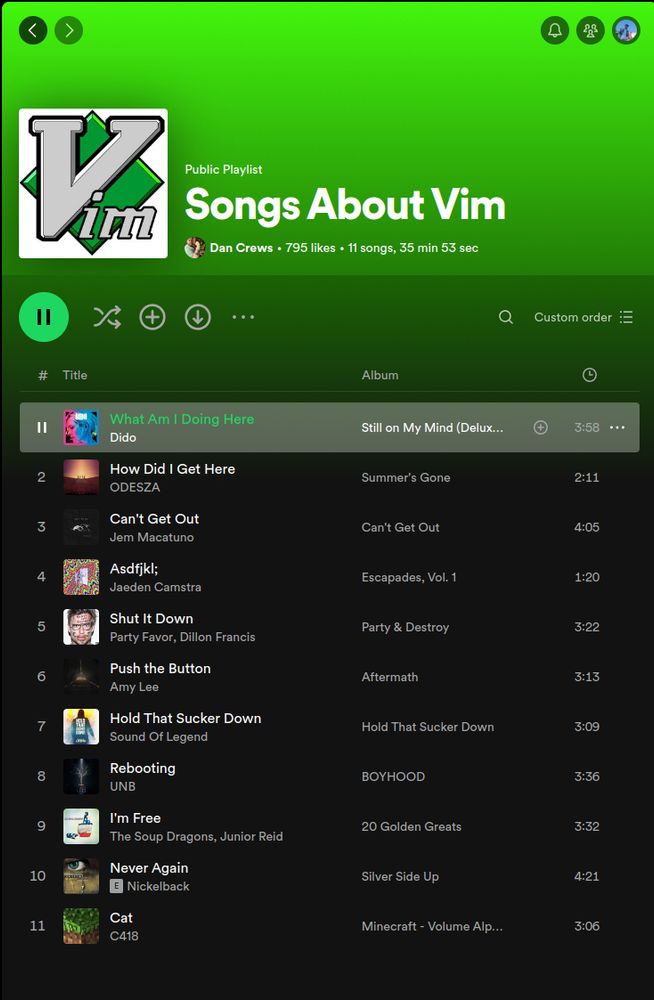The height and width of the screenshot is (1000, 654).
Task: Open Still on My Mind album link
Action: 432,427
